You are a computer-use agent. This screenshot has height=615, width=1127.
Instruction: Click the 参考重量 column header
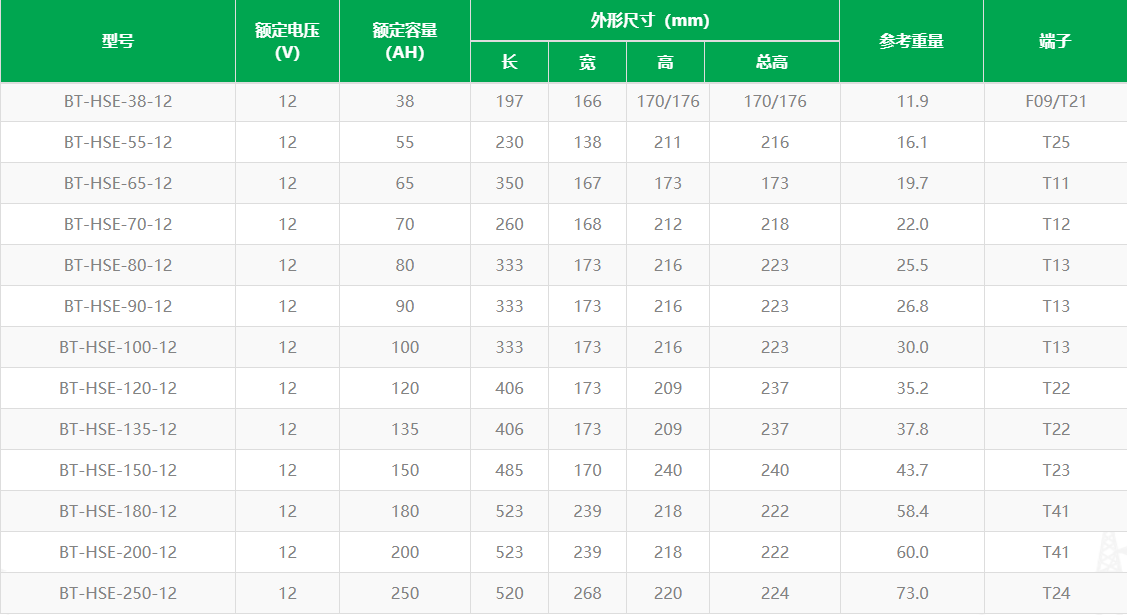point(911,41)
